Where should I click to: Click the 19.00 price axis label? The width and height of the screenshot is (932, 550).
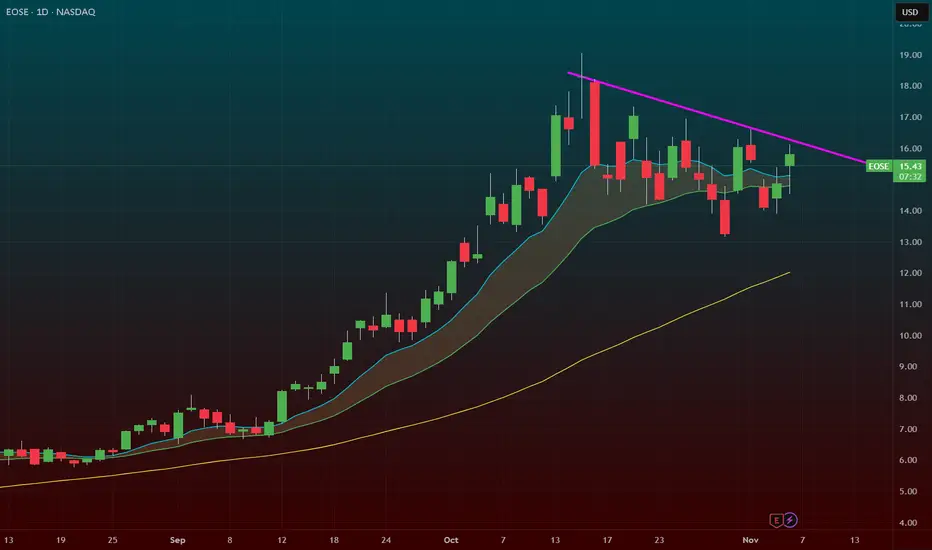coord(910,55)
